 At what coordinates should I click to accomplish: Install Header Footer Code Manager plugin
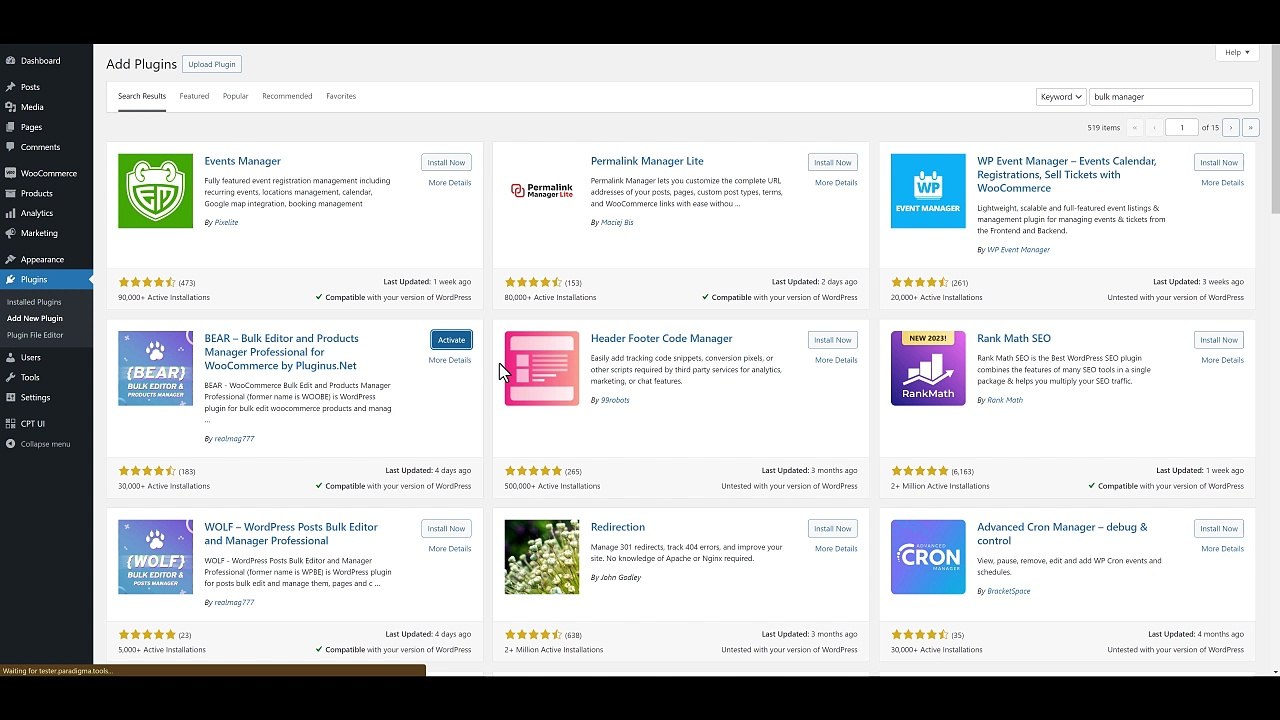click(x=833, y=340)
